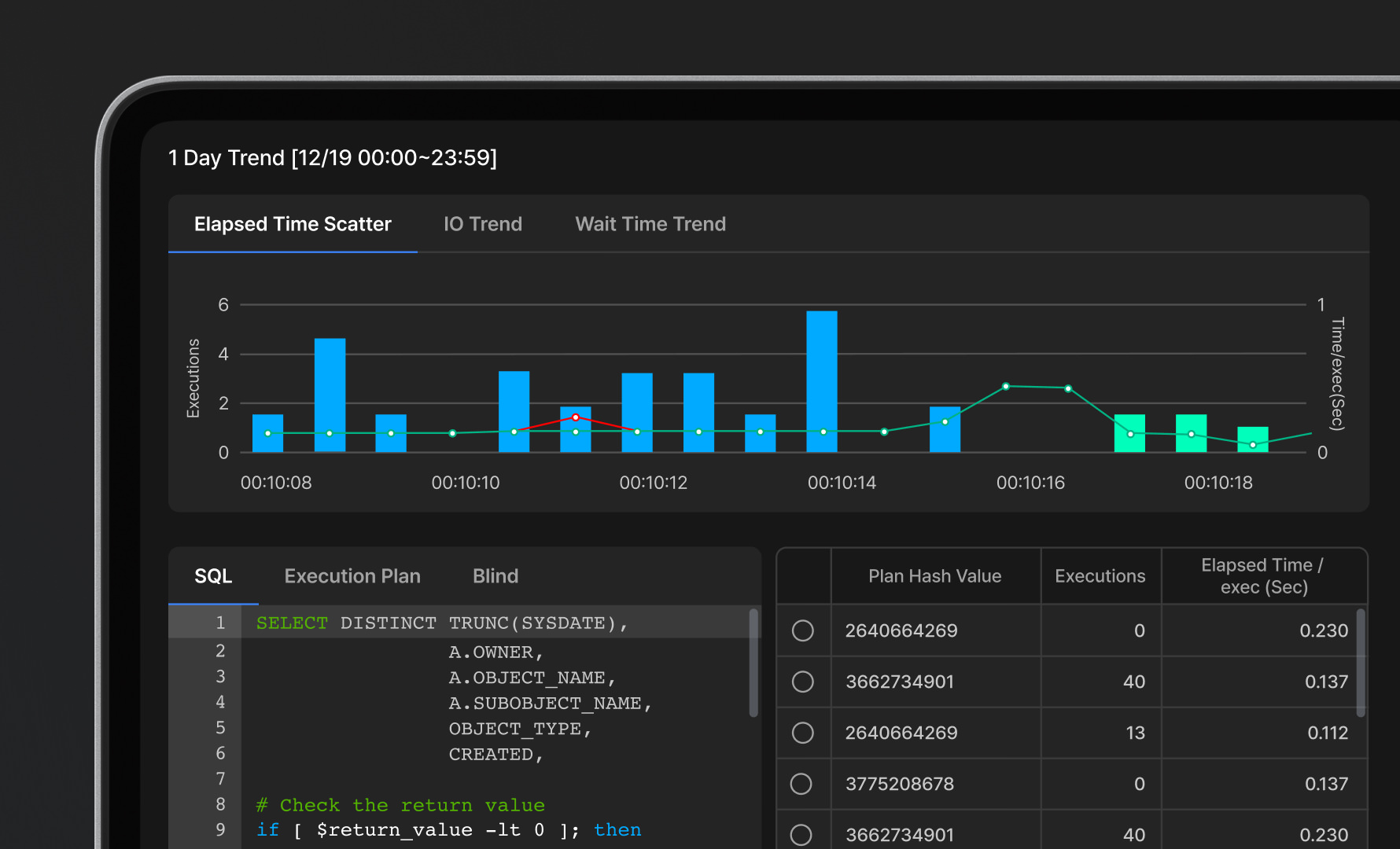
Task: Click the SQL editor vertical scrollbar
Action: point(753,662)
